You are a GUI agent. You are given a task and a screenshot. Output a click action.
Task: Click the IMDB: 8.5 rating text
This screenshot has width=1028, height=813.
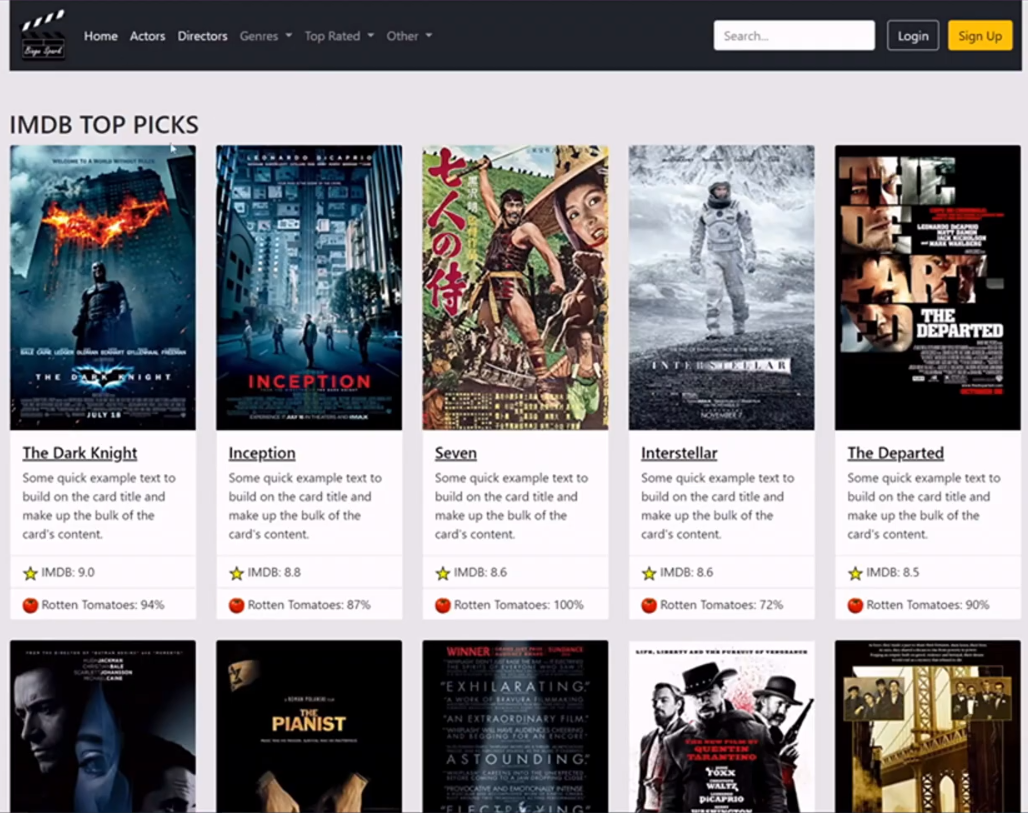coord(893,572)
